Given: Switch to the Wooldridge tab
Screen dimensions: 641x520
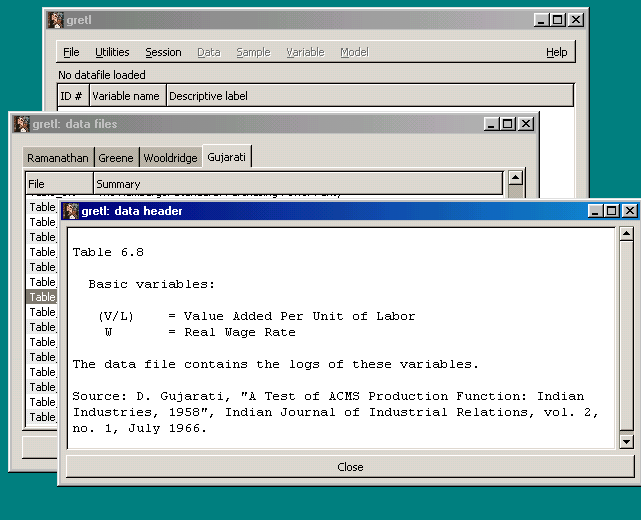Looking at the screenshot, I should coord(170,158).
